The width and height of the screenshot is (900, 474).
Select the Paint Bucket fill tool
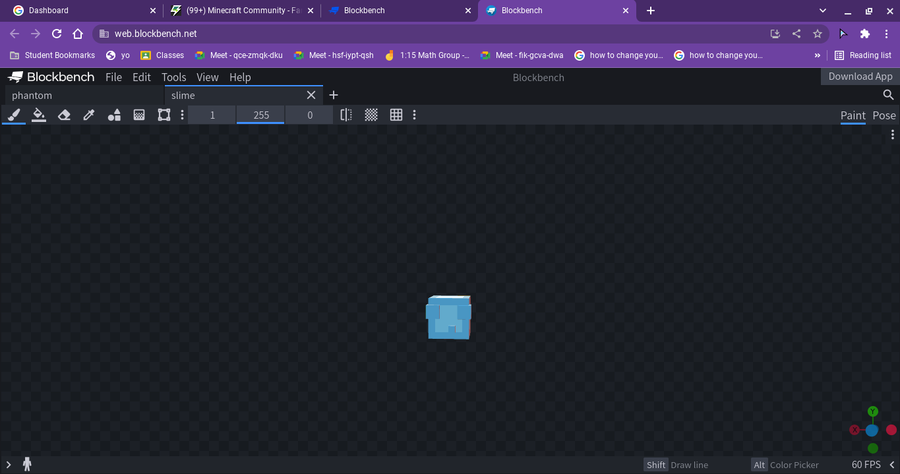(38, 115)
